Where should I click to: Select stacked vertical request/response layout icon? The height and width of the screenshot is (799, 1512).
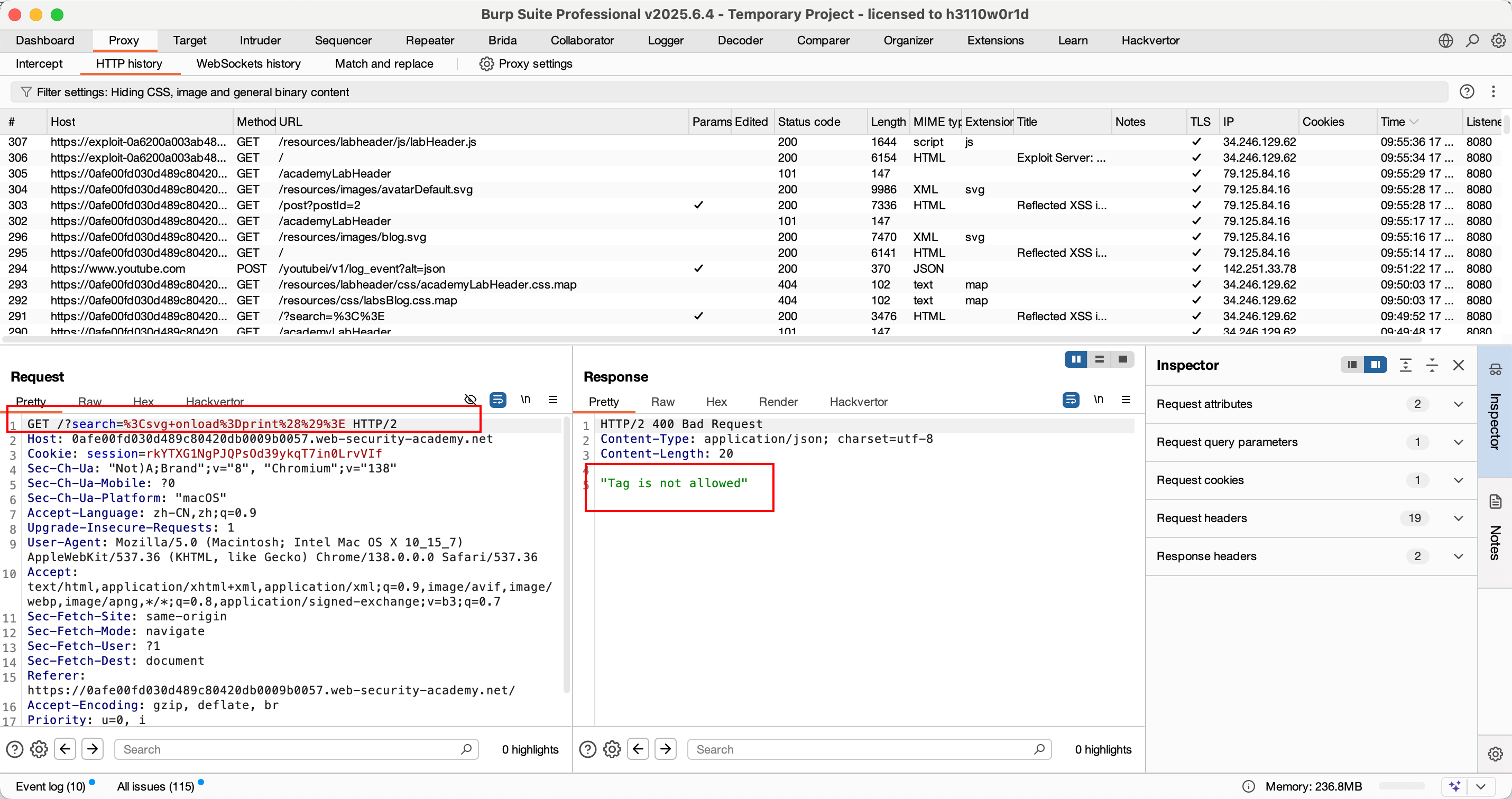coord(1099,359)
